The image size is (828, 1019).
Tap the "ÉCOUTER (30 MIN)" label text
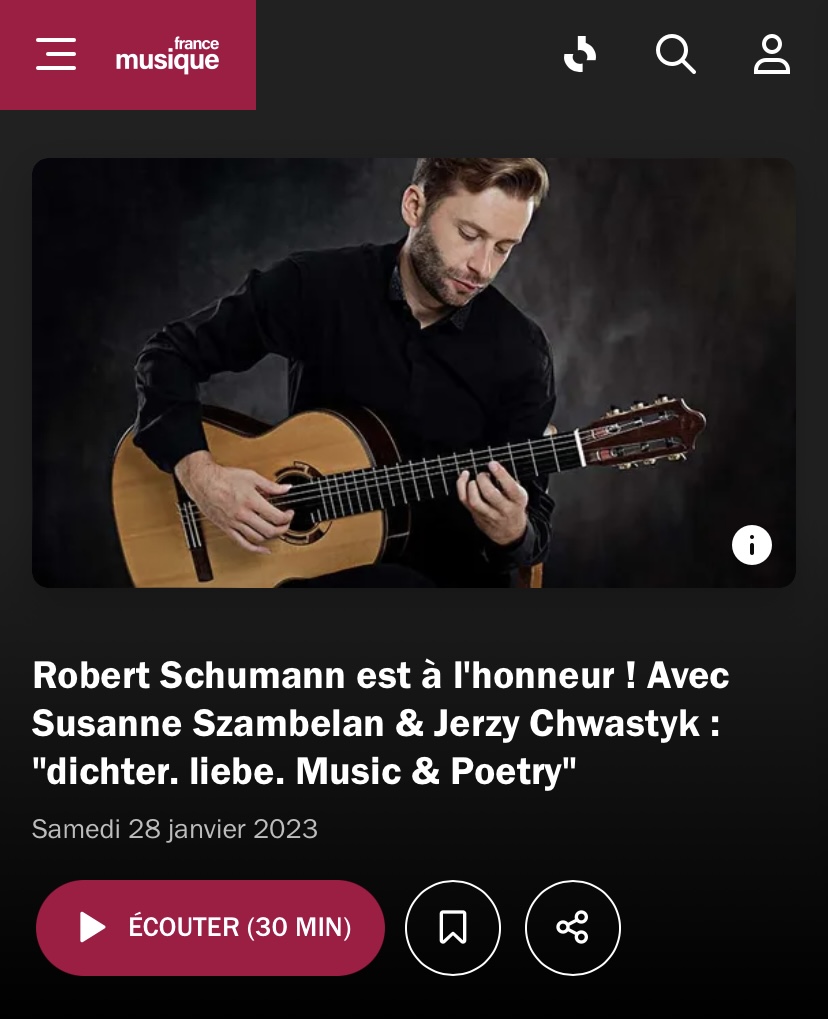240,927
